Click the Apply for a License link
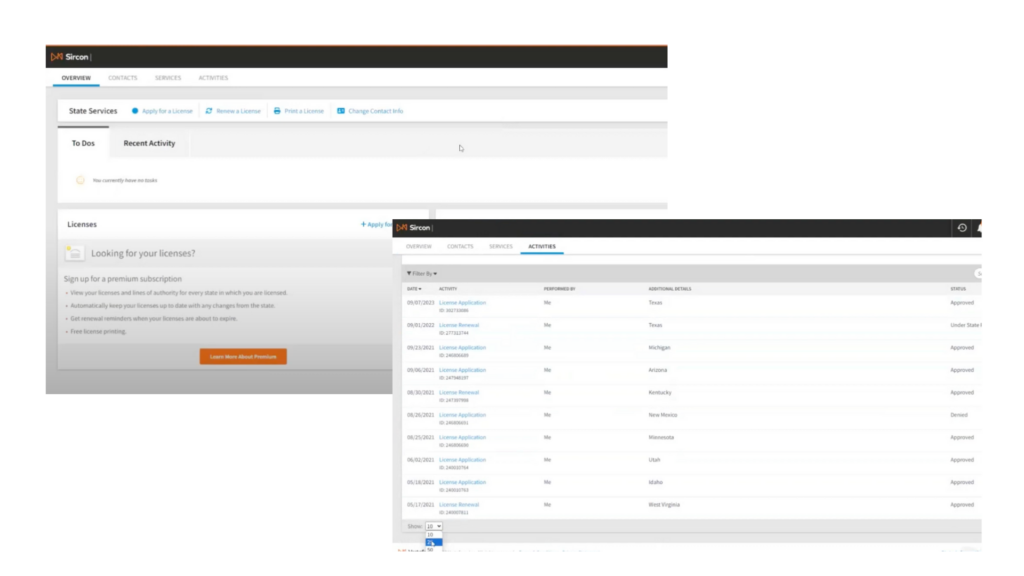 click(167, 111)
